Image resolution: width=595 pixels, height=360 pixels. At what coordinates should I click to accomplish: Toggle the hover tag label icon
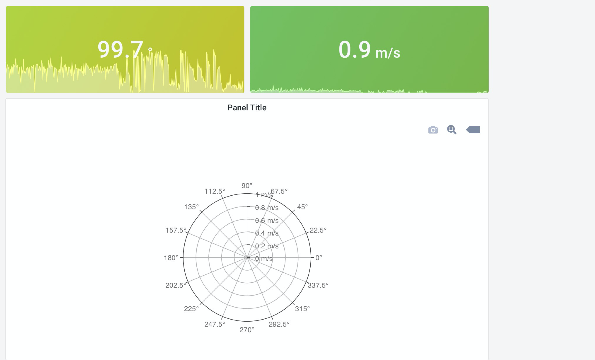point(473,130)
